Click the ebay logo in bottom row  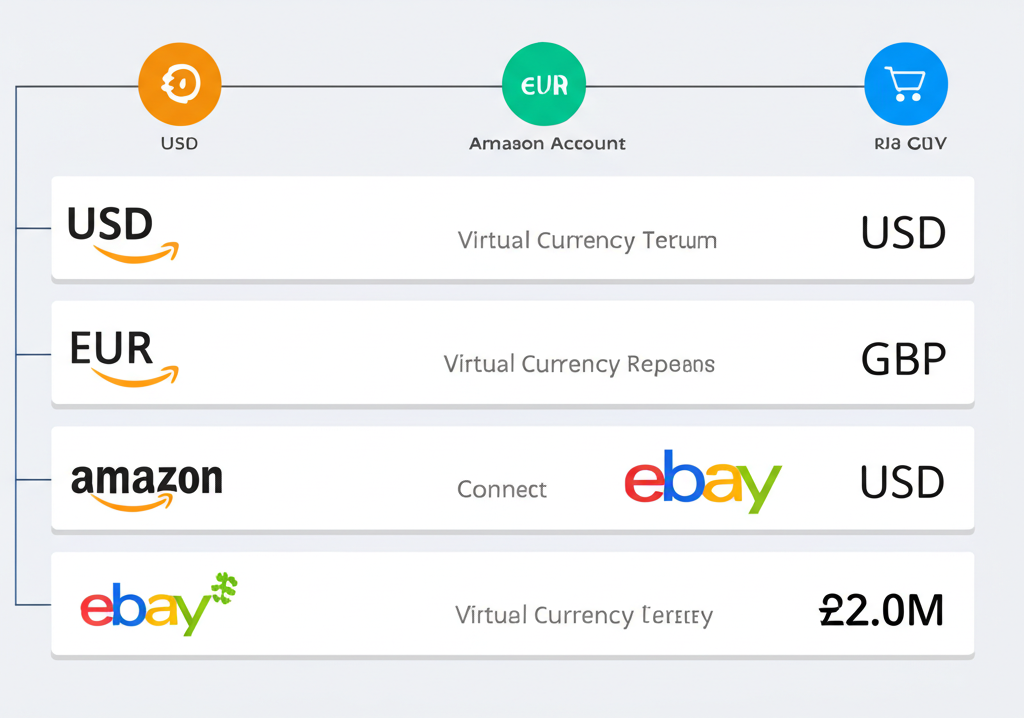(x=150, y=606)
